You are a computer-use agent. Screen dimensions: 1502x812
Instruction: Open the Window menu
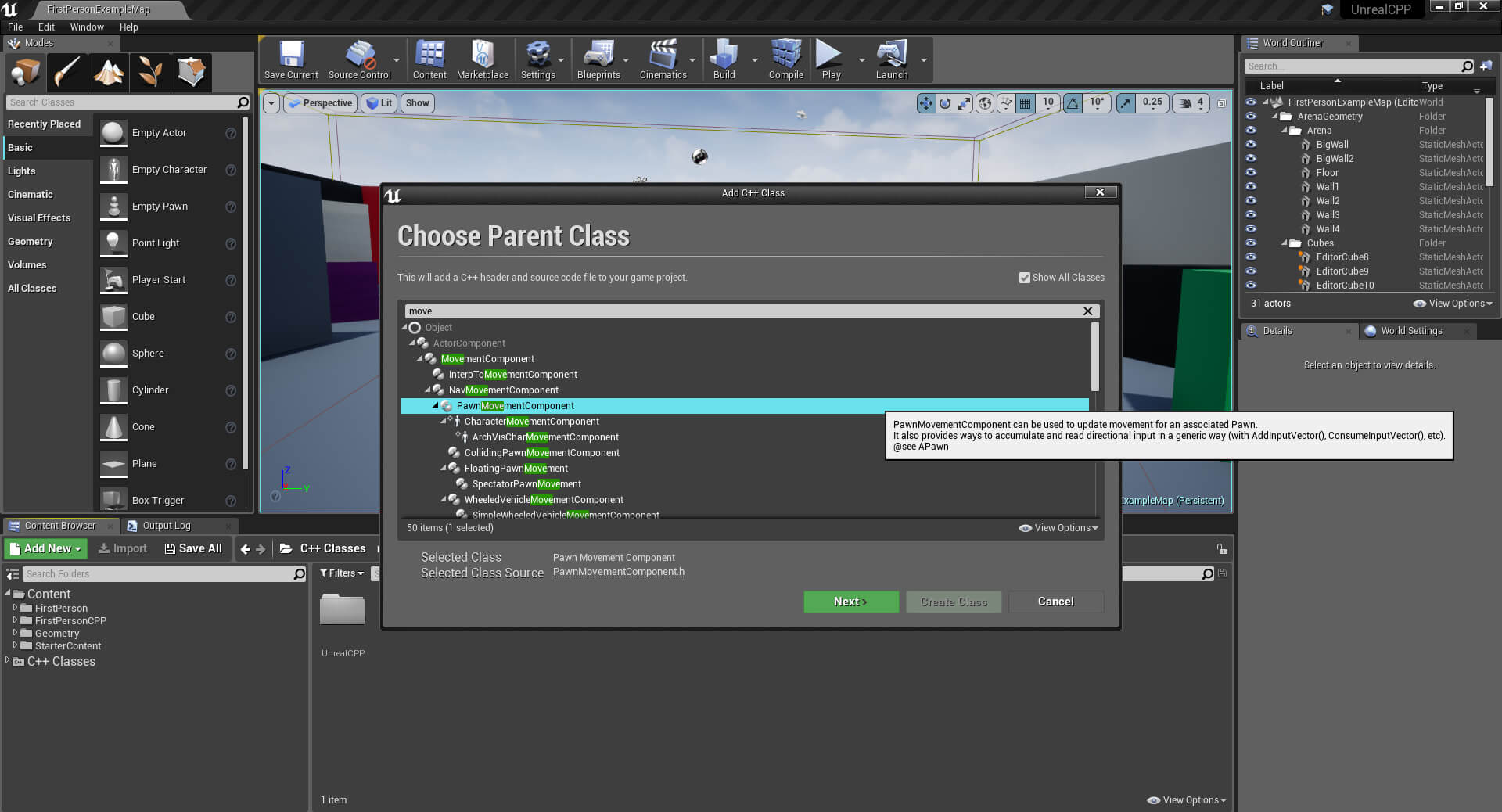87,27
